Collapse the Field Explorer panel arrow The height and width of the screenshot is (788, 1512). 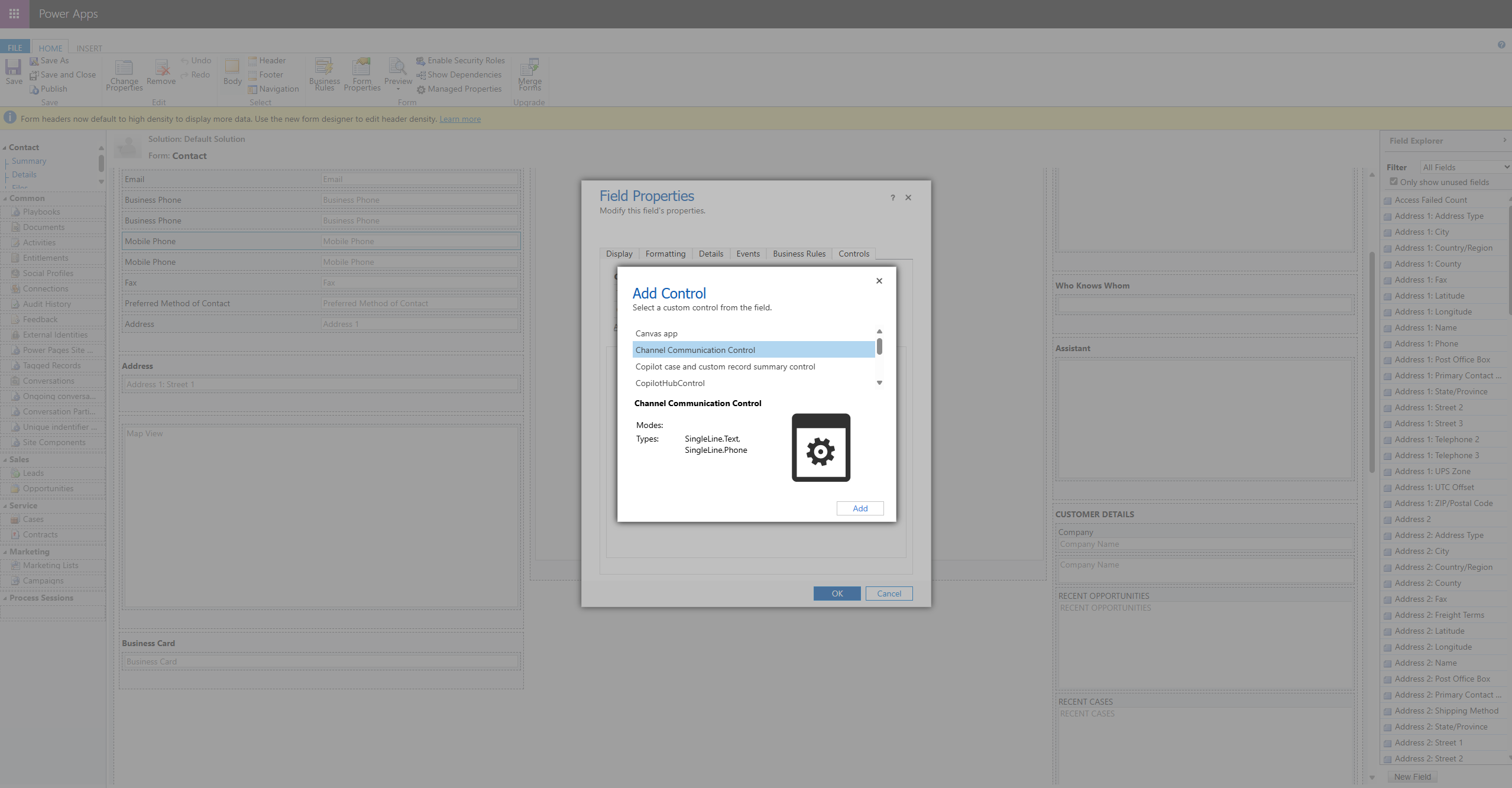(1505, 140)
